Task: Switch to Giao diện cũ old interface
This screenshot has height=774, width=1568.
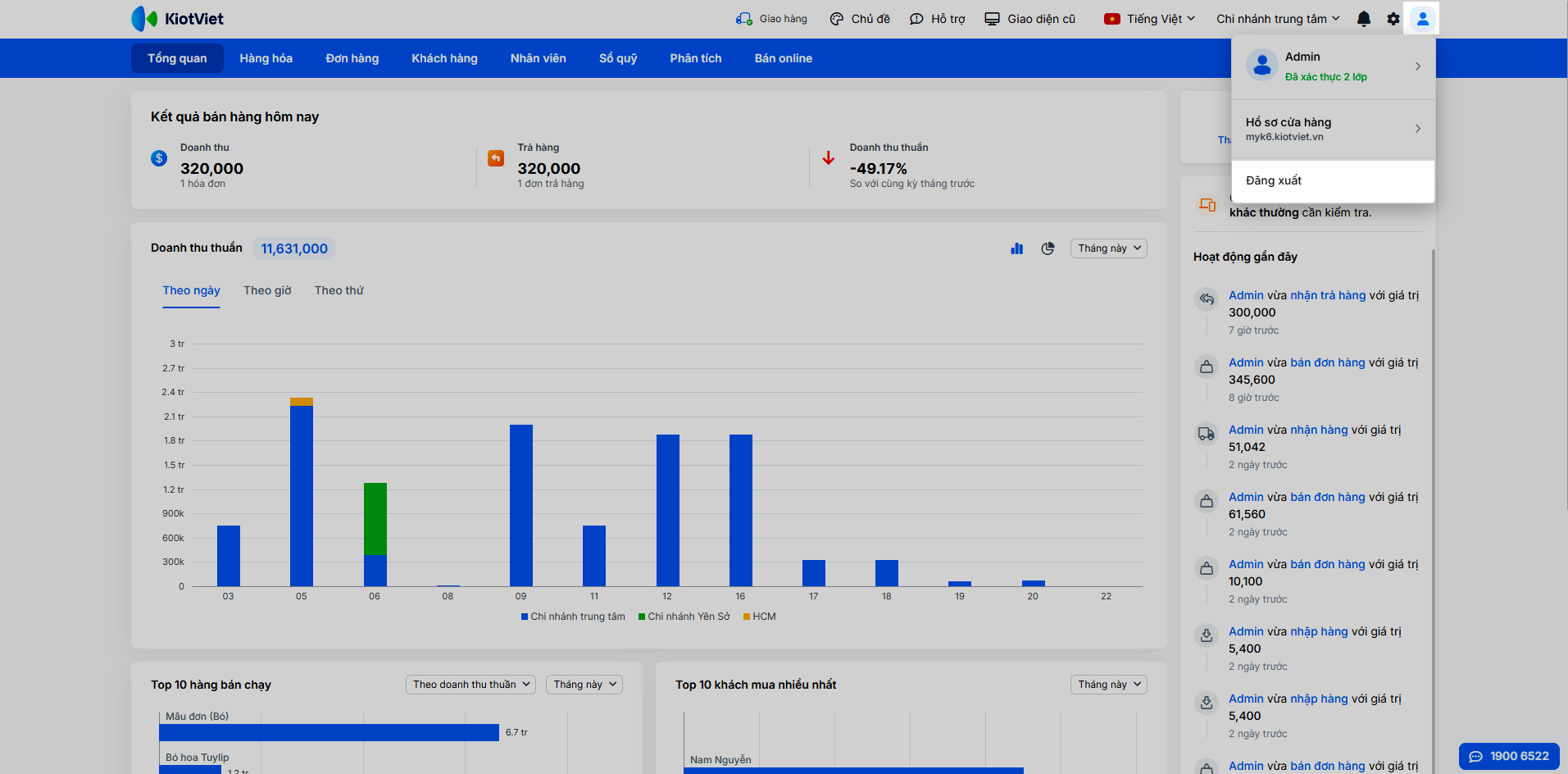Action: 1029,19
